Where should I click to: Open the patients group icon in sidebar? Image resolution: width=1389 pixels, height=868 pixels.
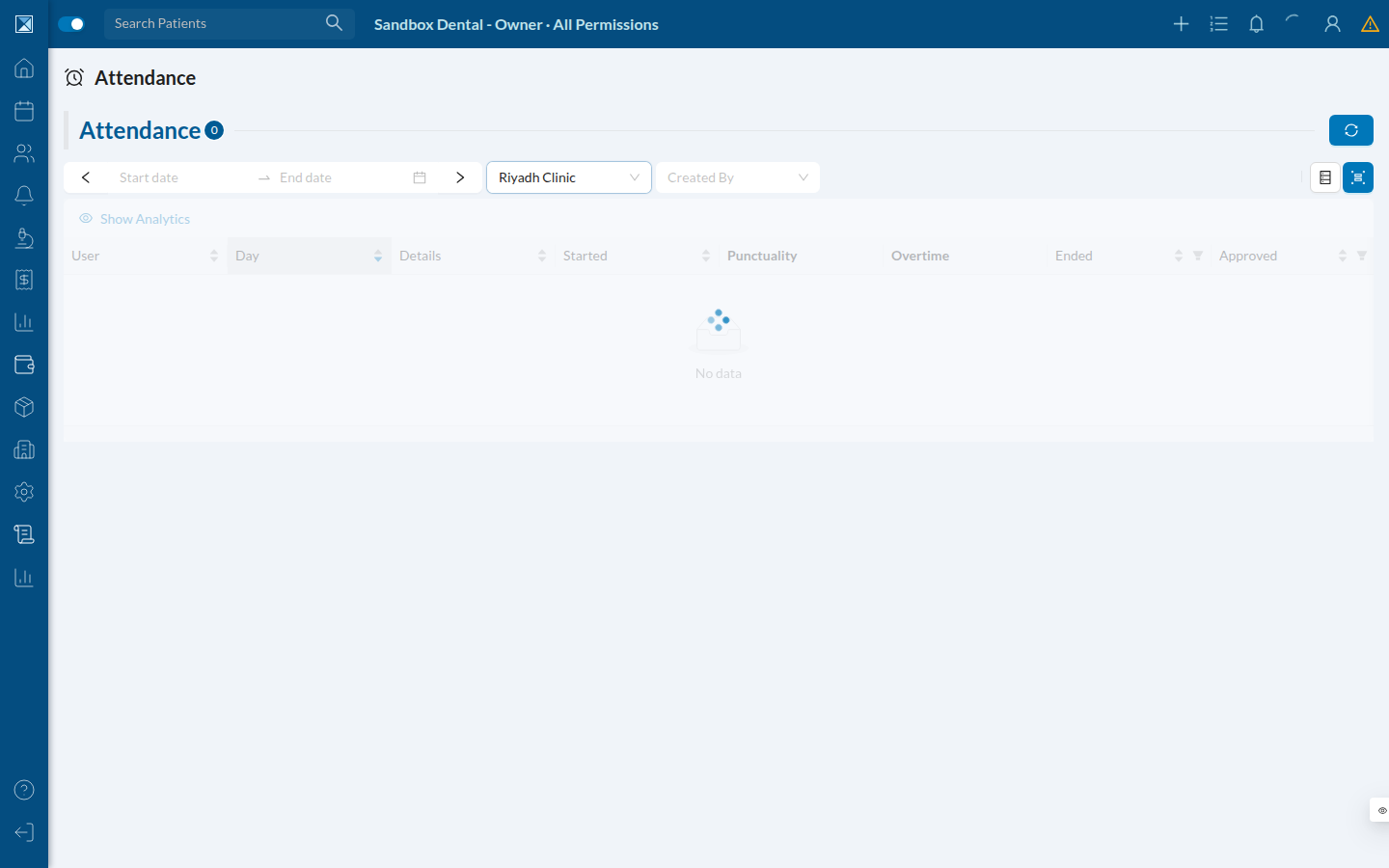[24, 153]
